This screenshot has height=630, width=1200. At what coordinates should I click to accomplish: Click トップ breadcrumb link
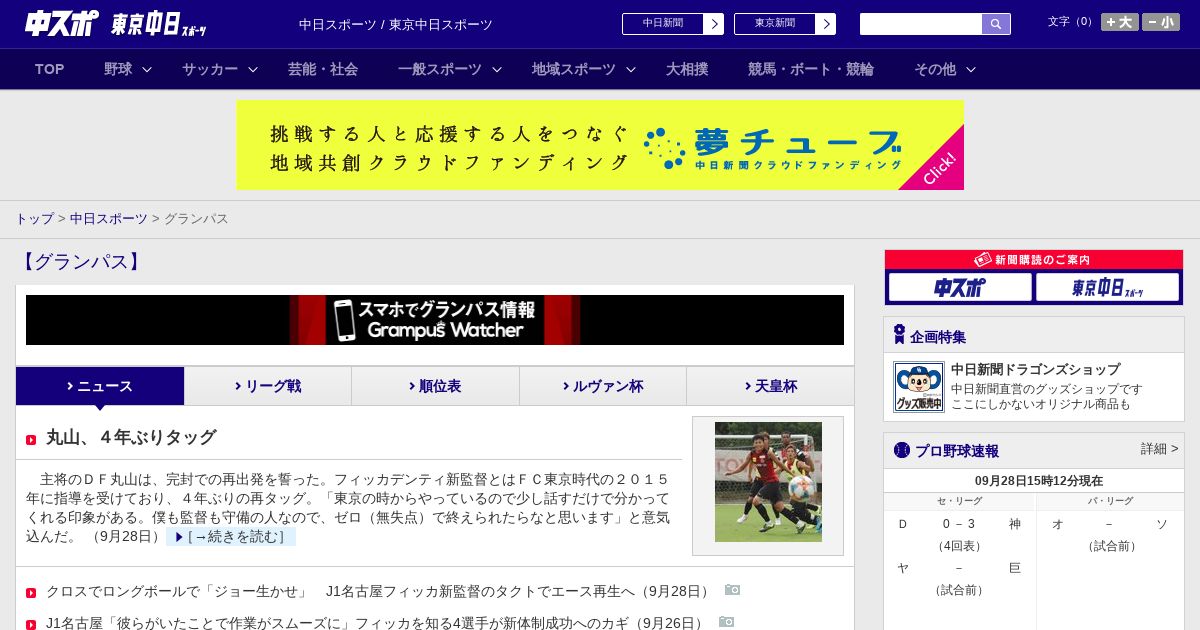click(x=34, y=218)
